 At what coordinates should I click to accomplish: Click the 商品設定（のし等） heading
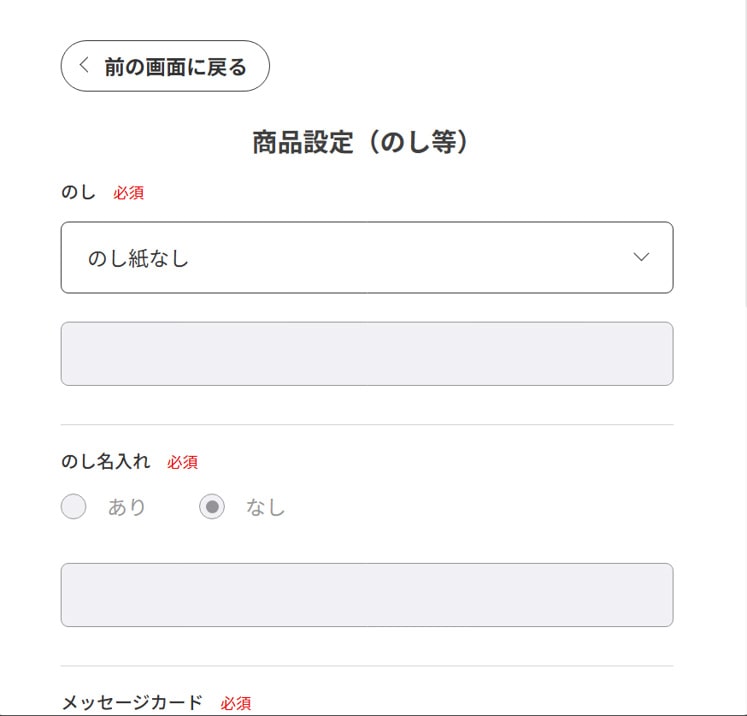pos(361,143)
